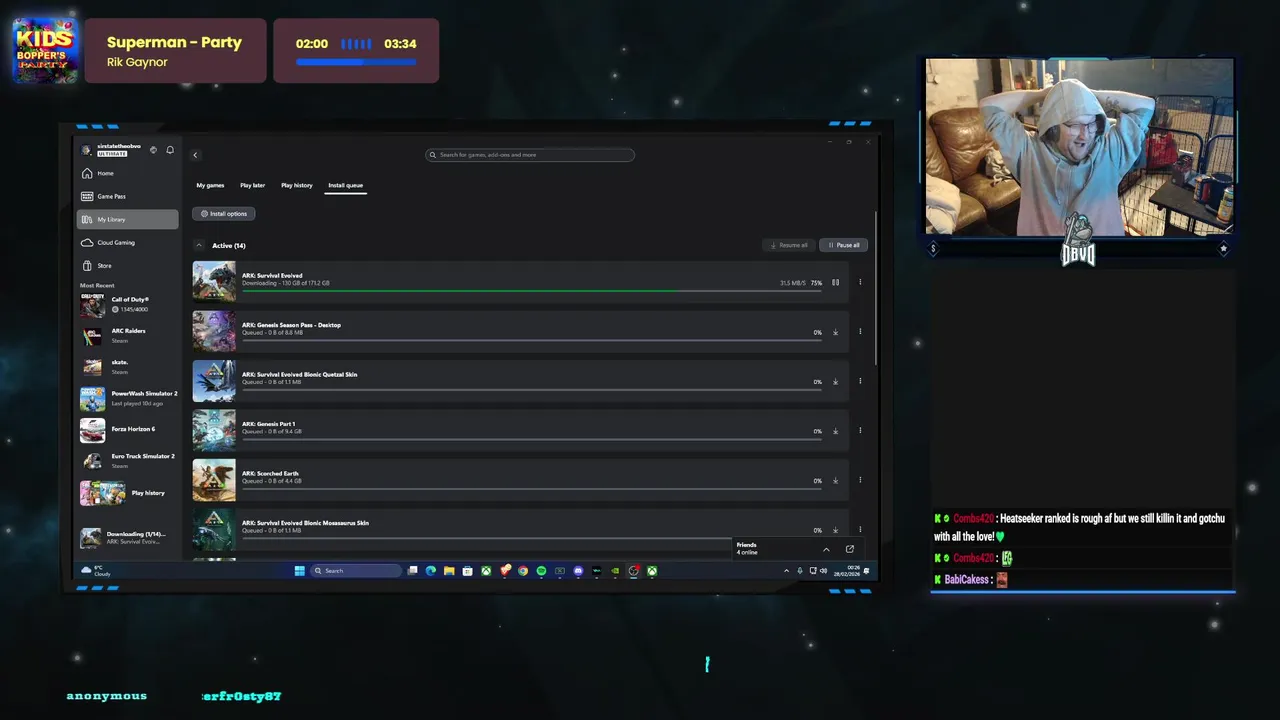Click the Superman - Party song progress bar
Viewport: 1280px width, 720px height.
click(356, 62)
